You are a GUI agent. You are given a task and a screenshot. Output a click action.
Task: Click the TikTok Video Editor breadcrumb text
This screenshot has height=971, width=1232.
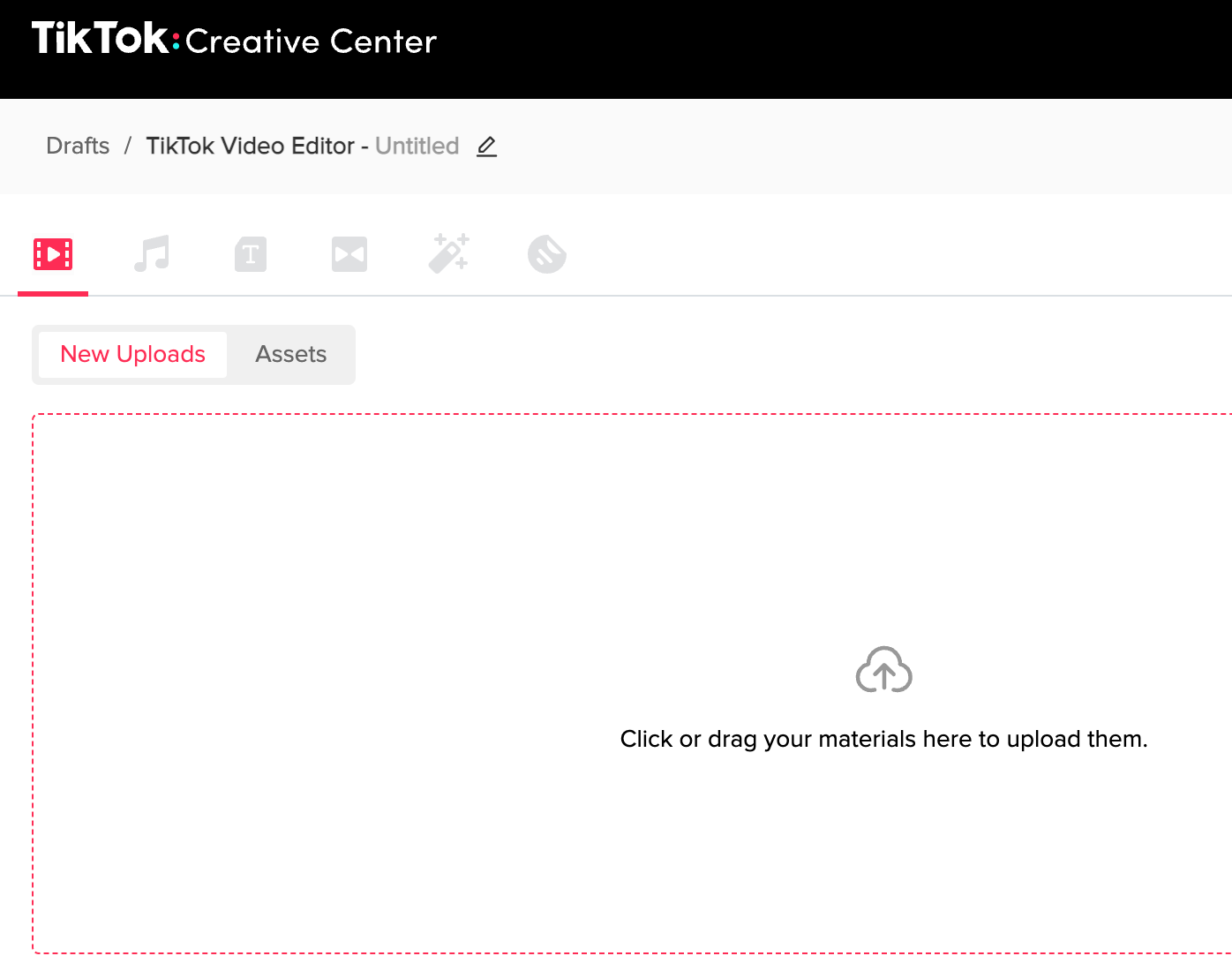[x=250, y=146]
